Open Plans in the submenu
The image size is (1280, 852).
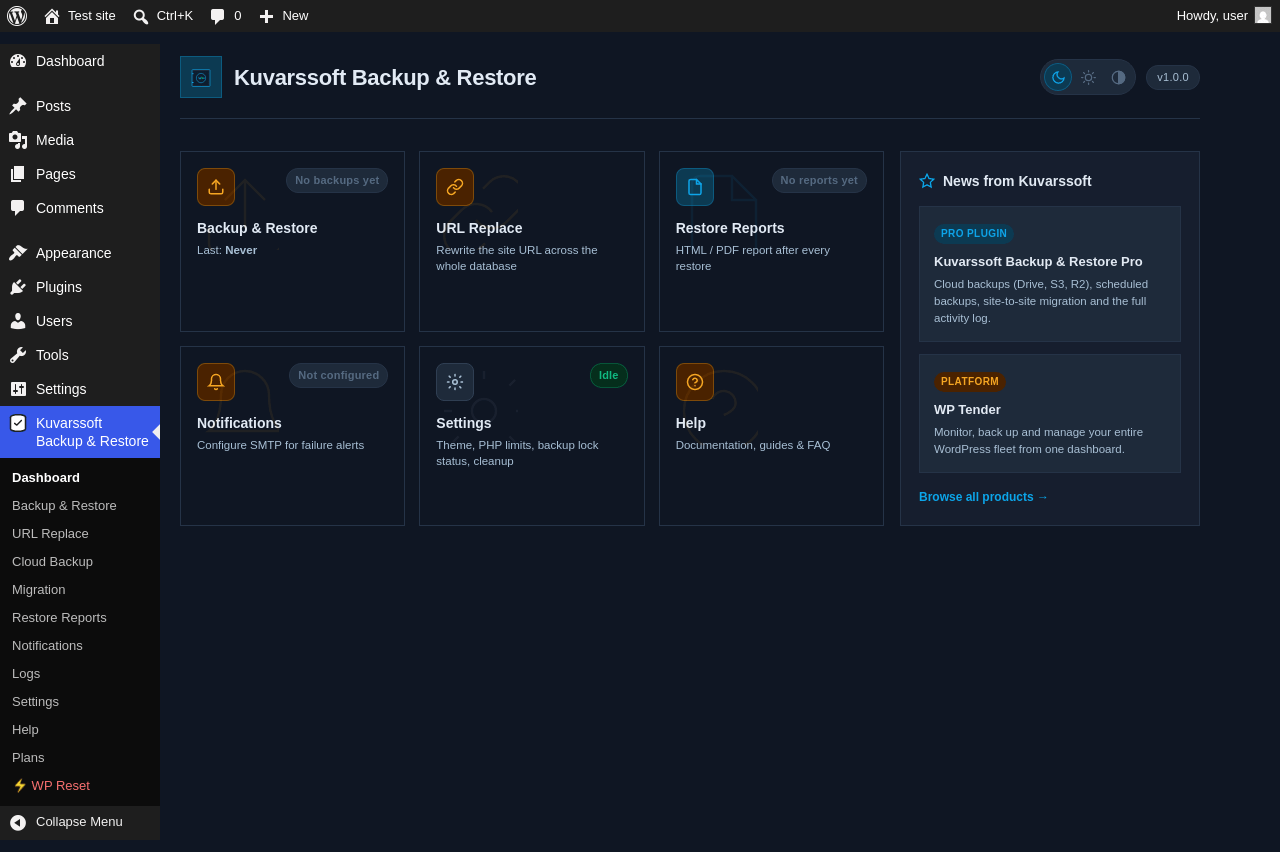[28, 757]
